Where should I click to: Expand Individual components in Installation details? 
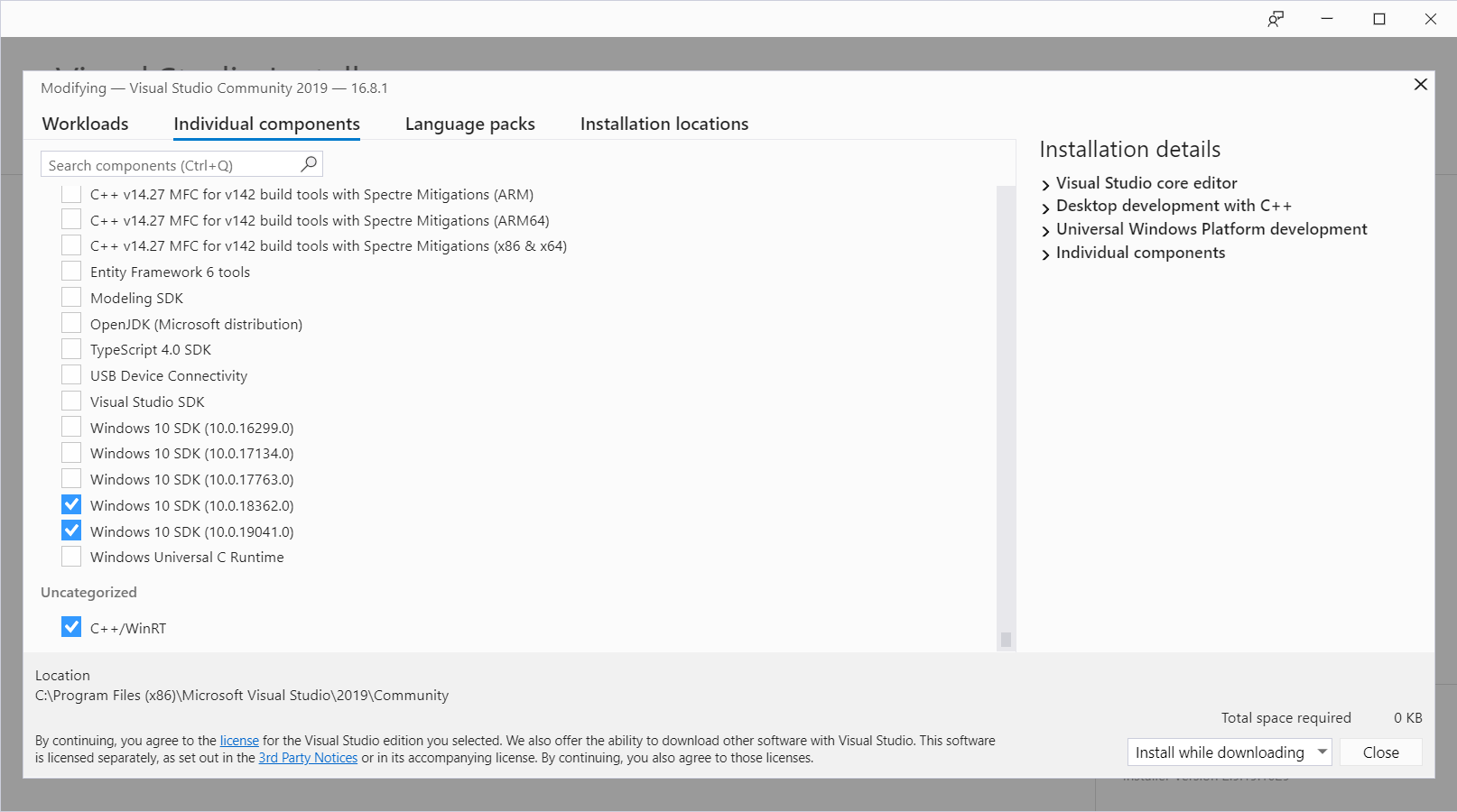coord(1045,254)
